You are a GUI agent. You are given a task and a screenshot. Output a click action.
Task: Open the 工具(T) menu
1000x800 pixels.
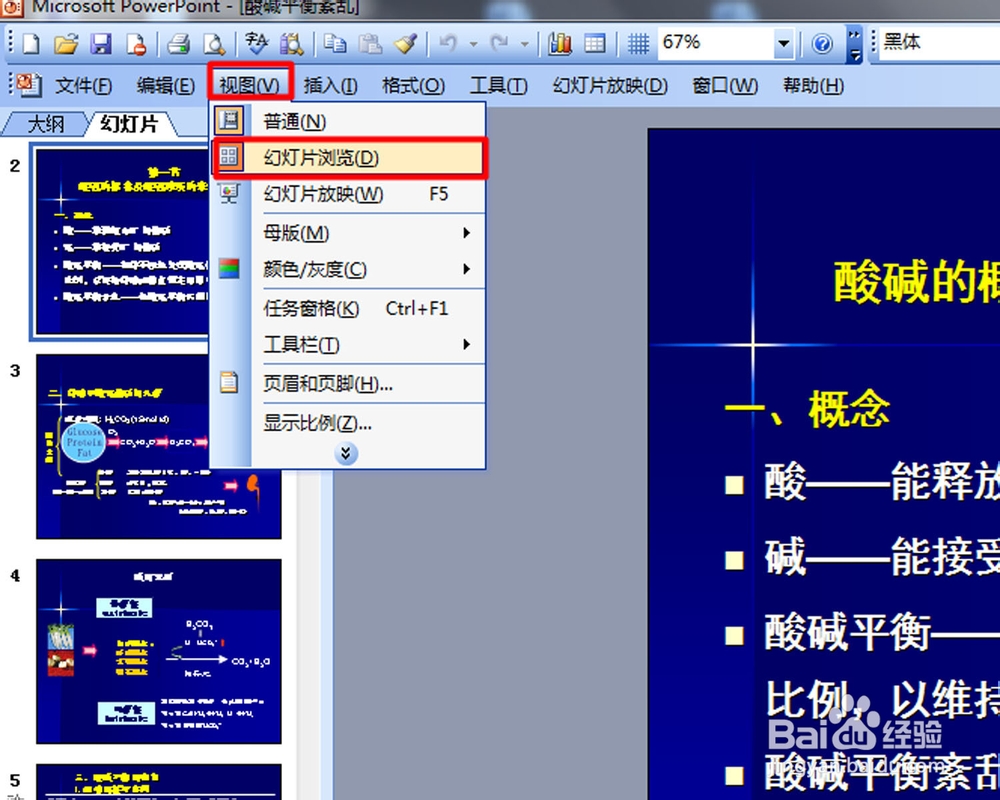click(x=498, y=85)
